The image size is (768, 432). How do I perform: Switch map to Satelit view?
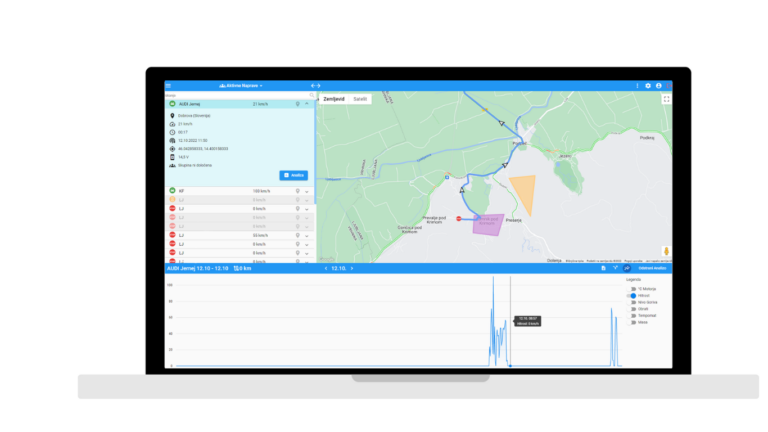click(x=361, y=99)
